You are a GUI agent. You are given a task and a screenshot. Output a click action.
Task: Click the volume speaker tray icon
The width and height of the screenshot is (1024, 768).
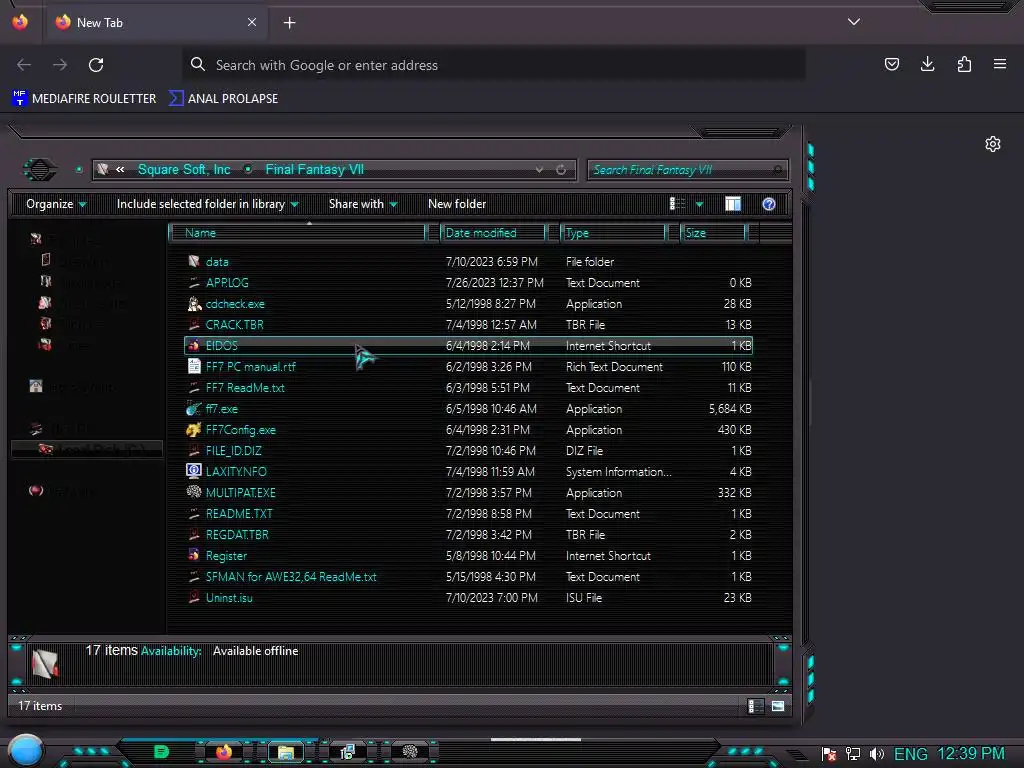877,754
